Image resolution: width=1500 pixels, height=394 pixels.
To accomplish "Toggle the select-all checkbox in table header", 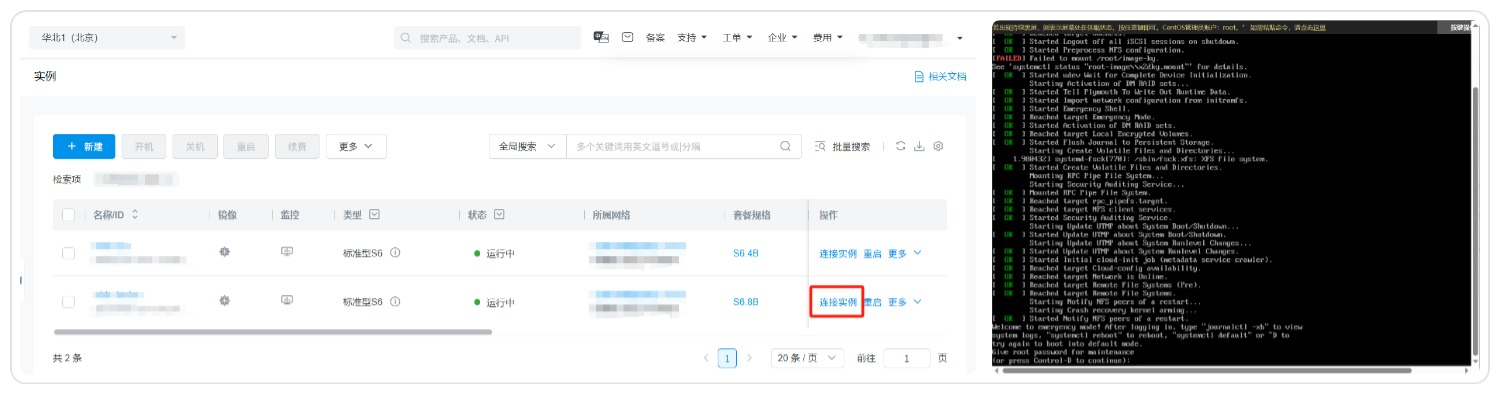I will pyautogui.click(x=68, y=215).
